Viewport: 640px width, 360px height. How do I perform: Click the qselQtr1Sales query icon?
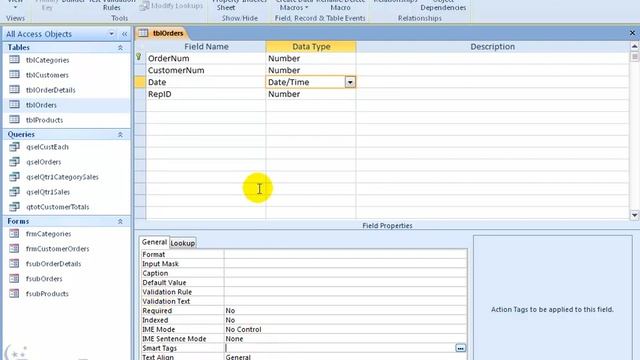[x=14, y=191]
